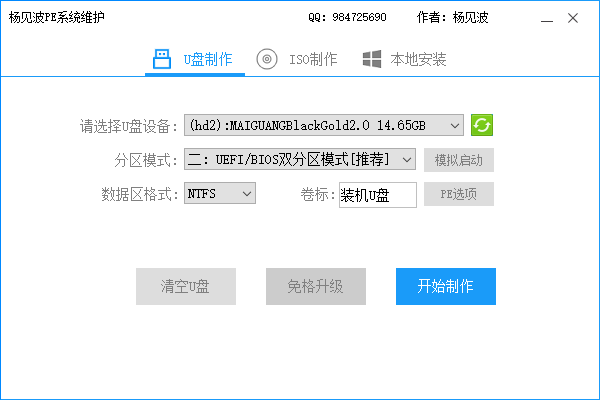Refresh the U盘 device list with green icon
The image size is (600, 400).
pyautogui.click(x=482, y=125)
